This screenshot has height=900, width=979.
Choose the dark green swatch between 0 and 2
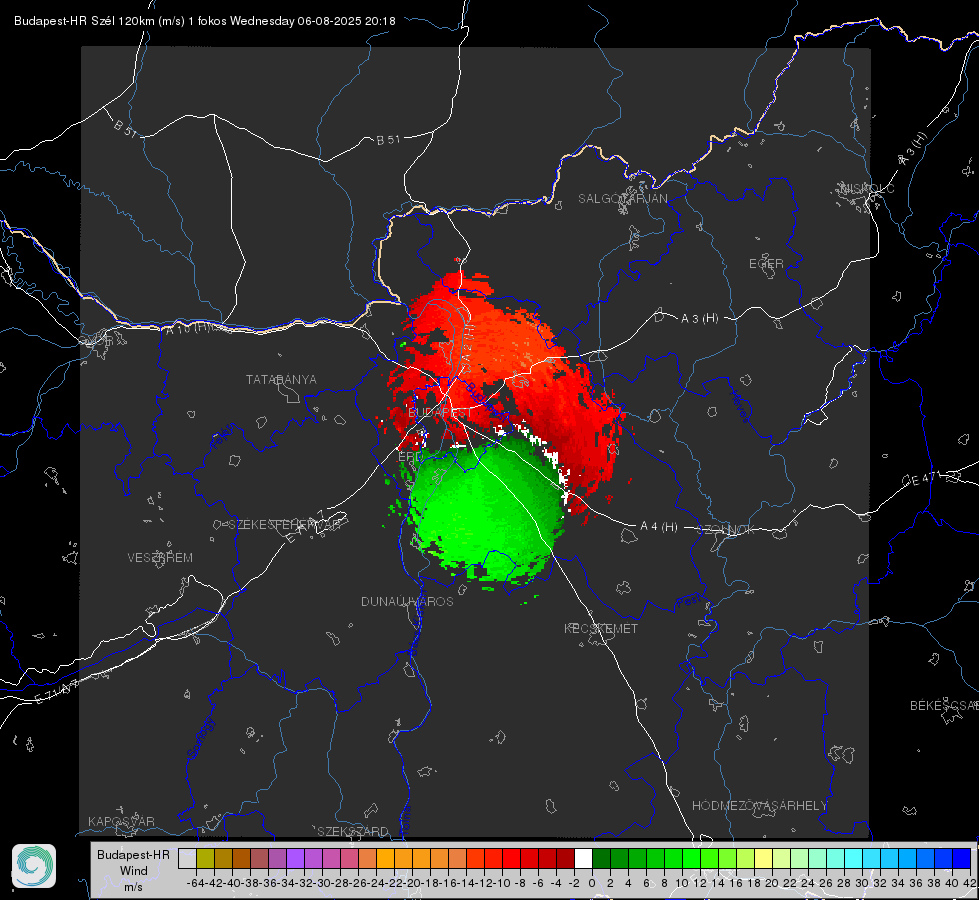tap(601, 858)
